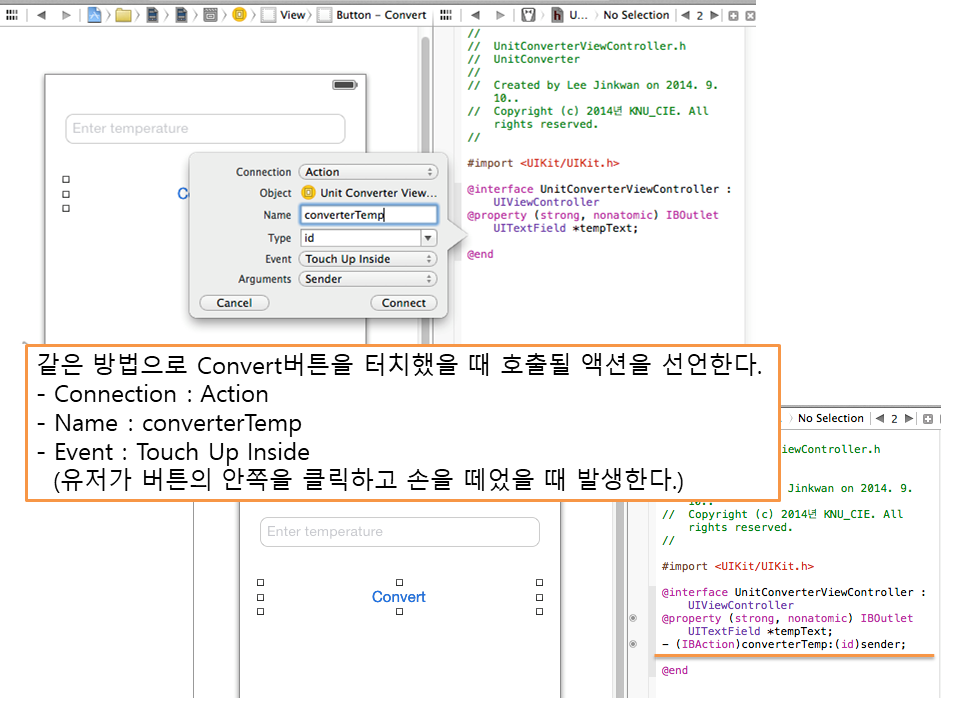Open the Event dropdown showing Touch Up Inside
Image resolution: width=960 pixels, height=720 pixels.
[x=368, y=259]
